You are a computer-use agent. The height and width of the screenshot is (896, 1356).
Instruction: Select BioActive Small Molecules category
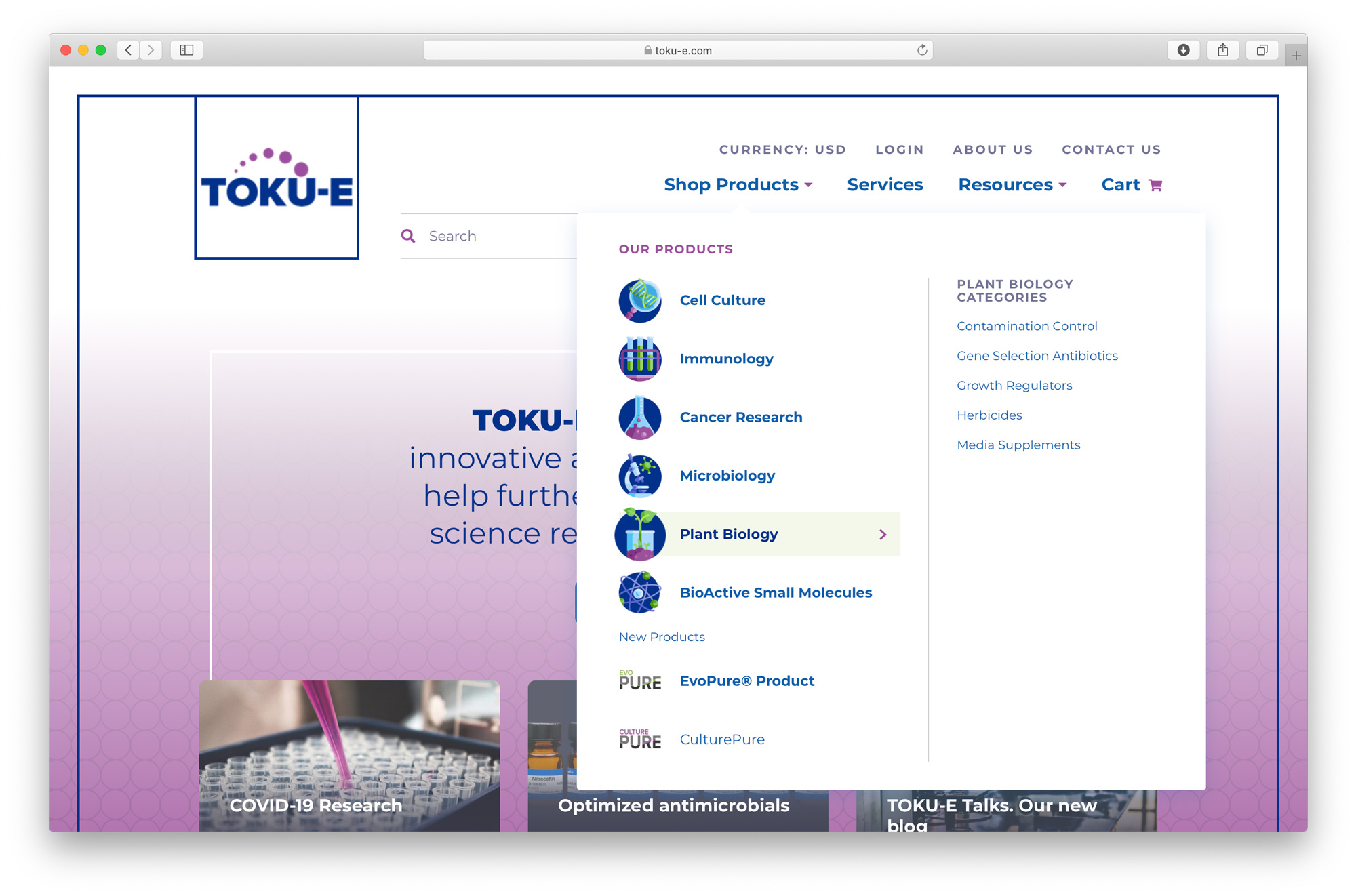click(776, 593)
